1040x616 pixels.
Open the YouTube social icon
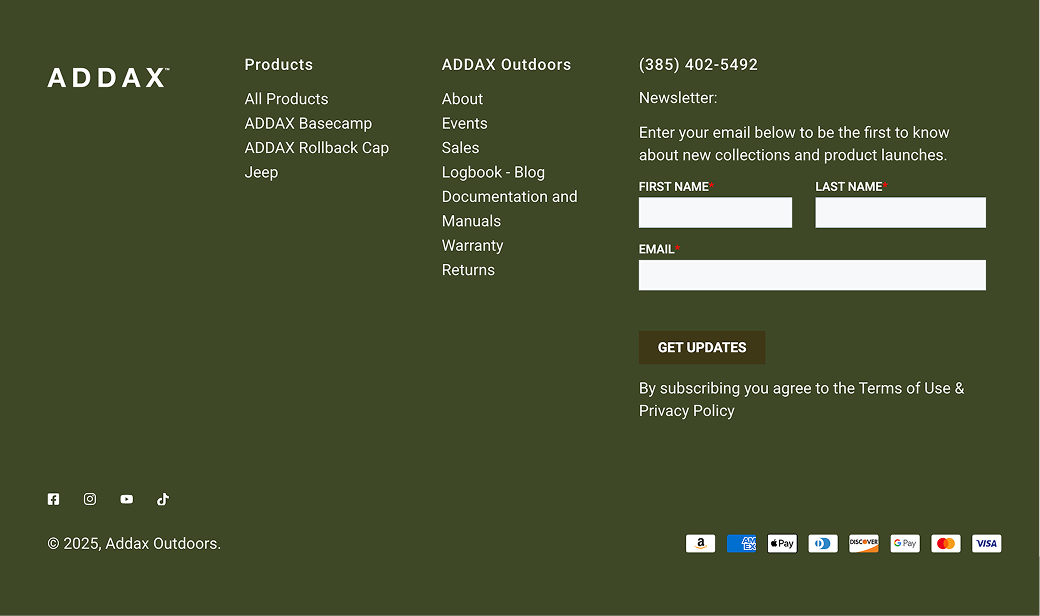[x=127, y=499]
